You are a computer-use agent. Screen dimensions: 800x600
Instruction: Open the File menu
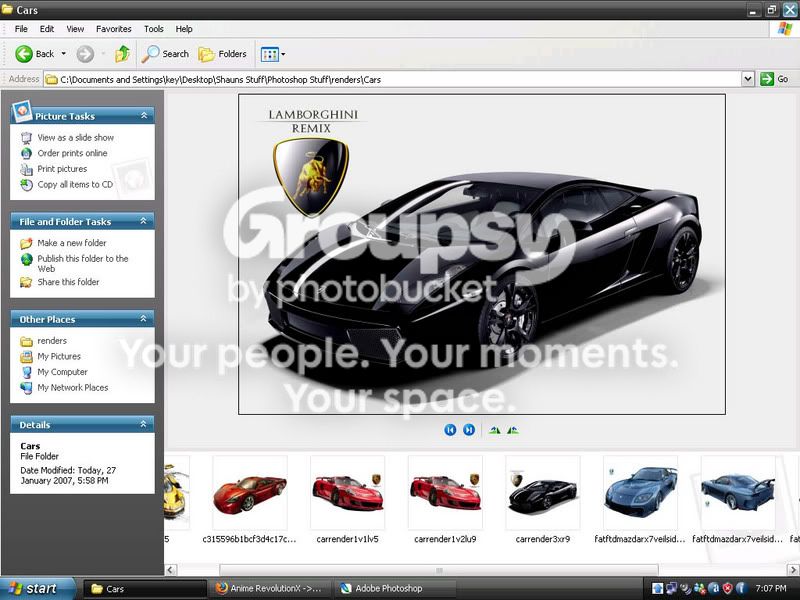tap(21, 29)
